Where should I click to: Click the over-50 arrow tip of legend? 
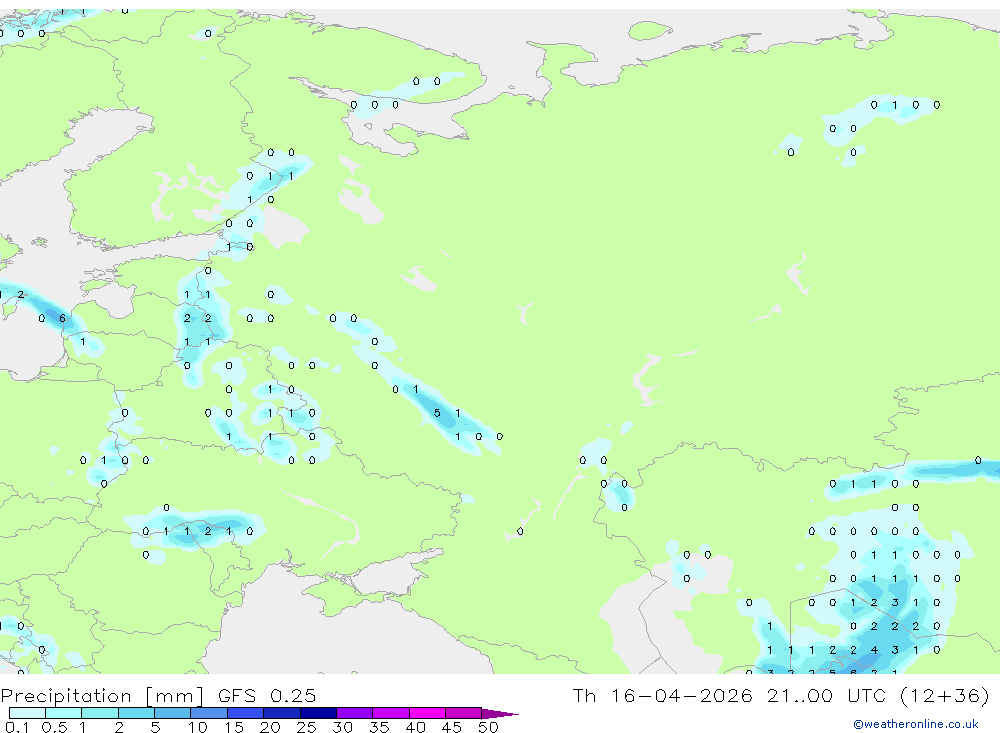499,714
